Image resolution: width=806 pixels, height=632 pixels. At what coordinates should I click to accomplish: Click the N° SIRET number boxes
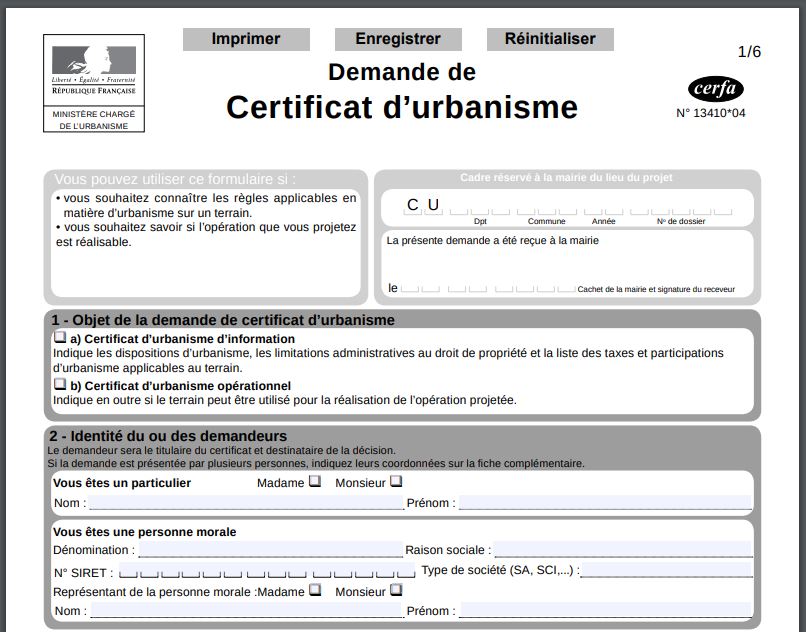[x=266, y=572]
